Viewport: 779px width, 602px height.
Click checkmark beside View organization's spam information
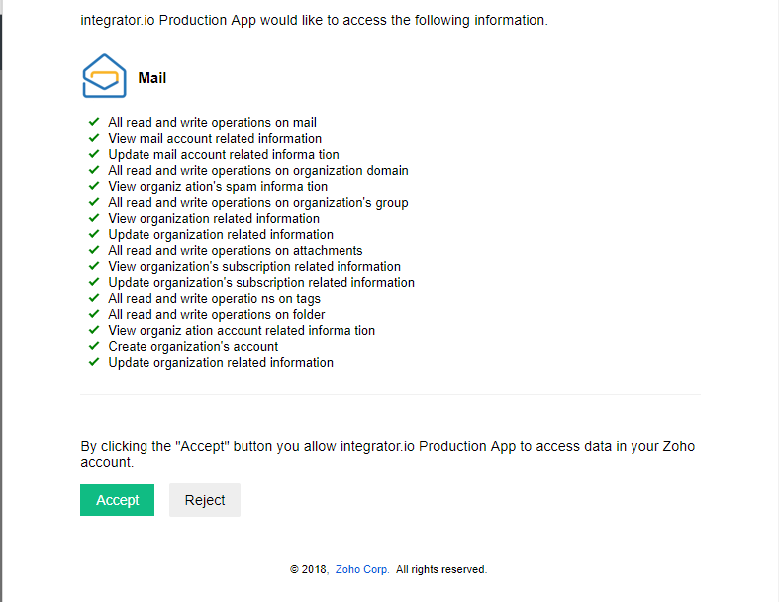coord(94,186)
